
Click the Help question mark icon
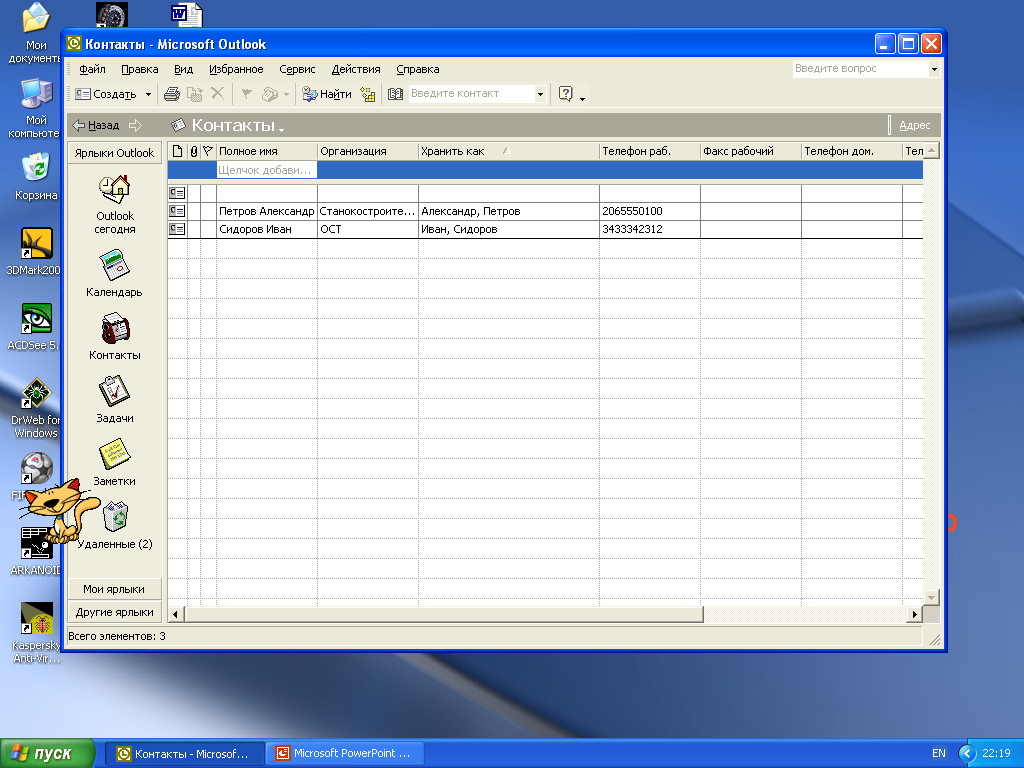[566, 94]
